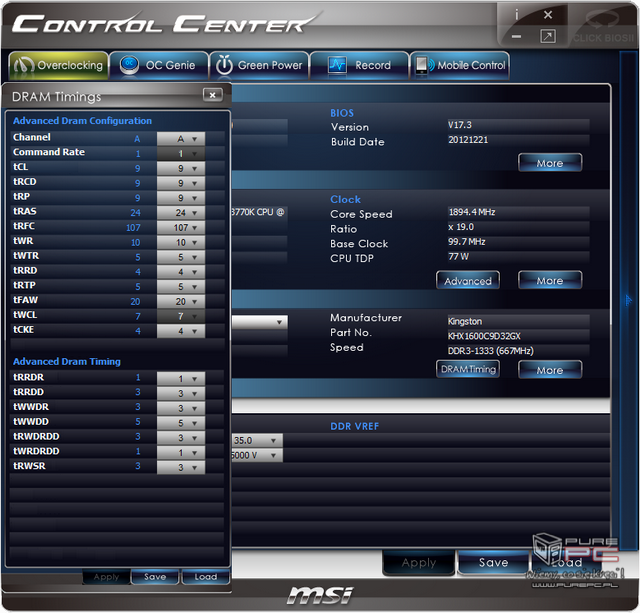This screenshot has width=640, height=613.
Task: Switch to the Overclocking tab
Action: click(x=58, y=65)
